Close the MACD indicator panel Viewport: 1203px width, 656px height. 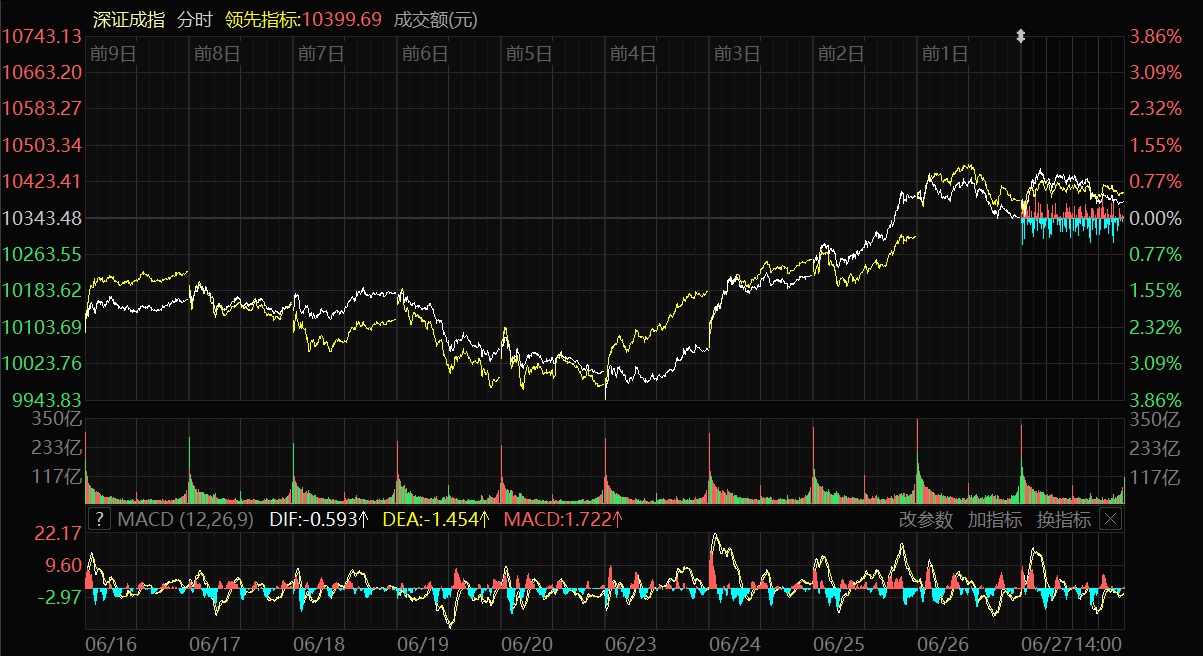click(x=1110, y=519)
